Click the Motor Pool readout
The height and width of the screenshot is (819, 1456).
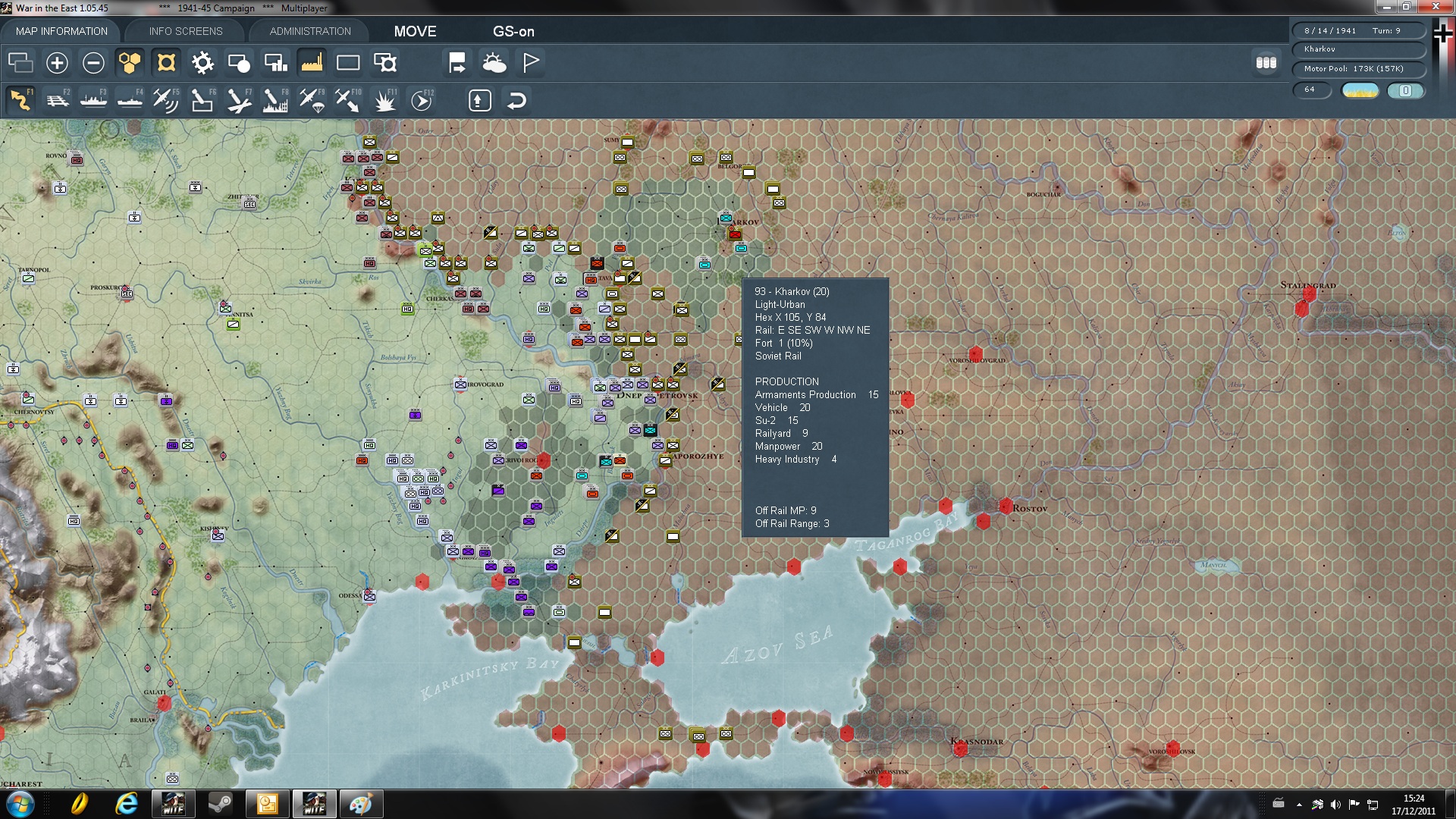[1358, 69]
